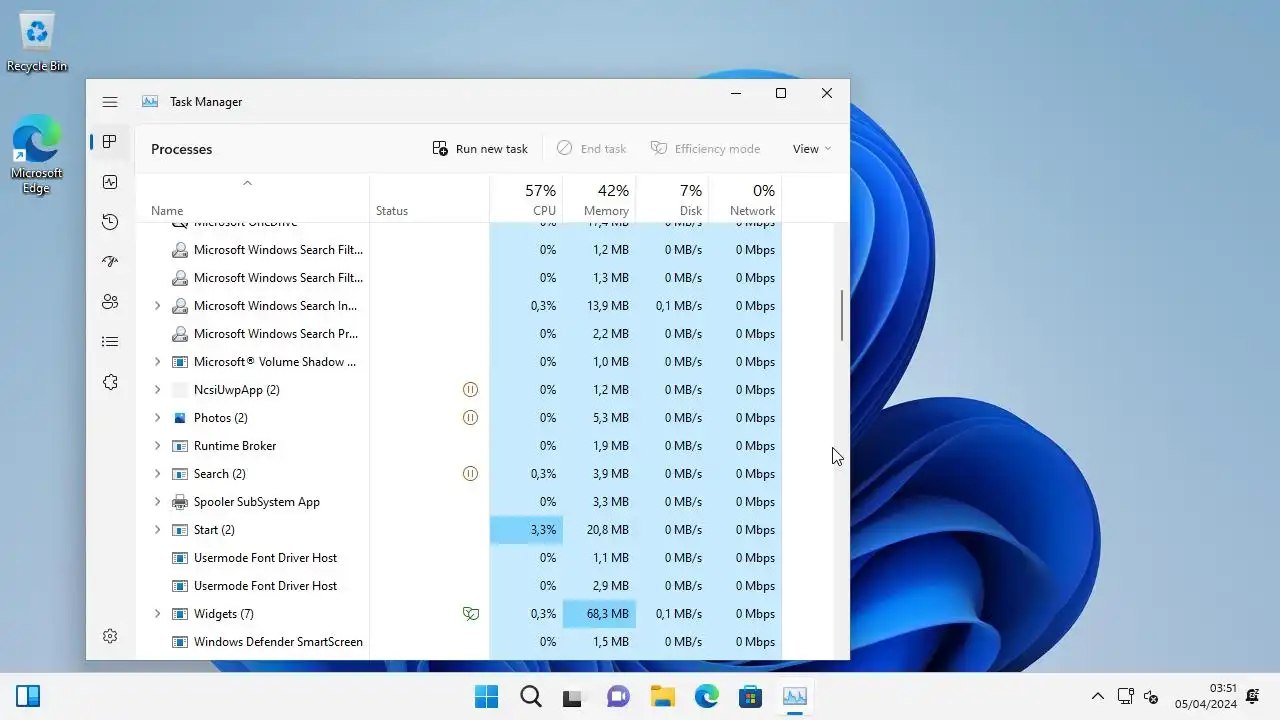1280x720 pixels.
Task: Open the Users sidebar icon
Action: click(x=110, y=302)
